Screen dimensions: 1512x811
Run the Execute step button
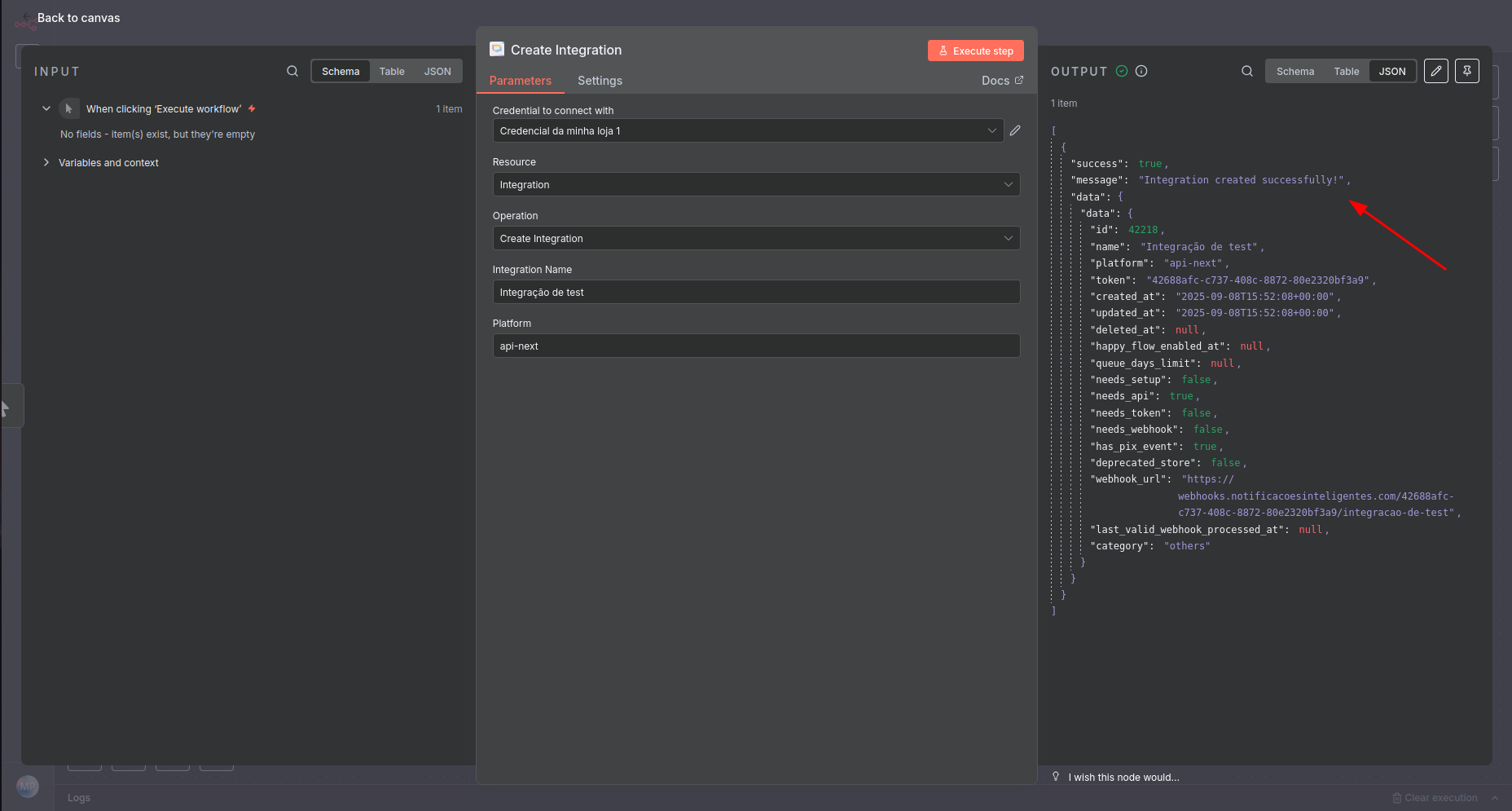(975, 51)
